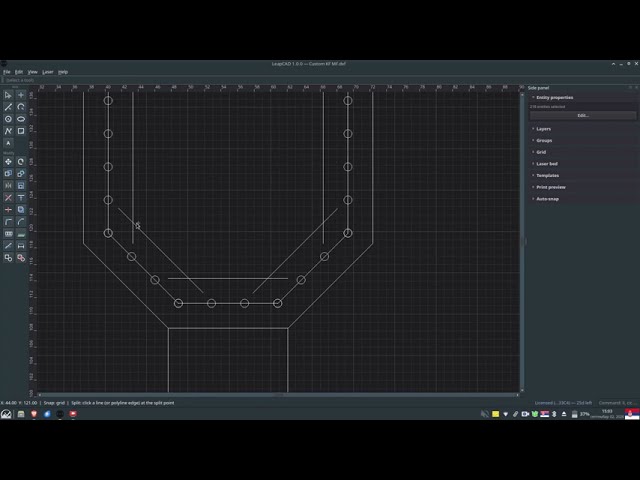Select the Polyline drawing tool
The width and height of the screenshot is (640, 480).
coord(8,131)
